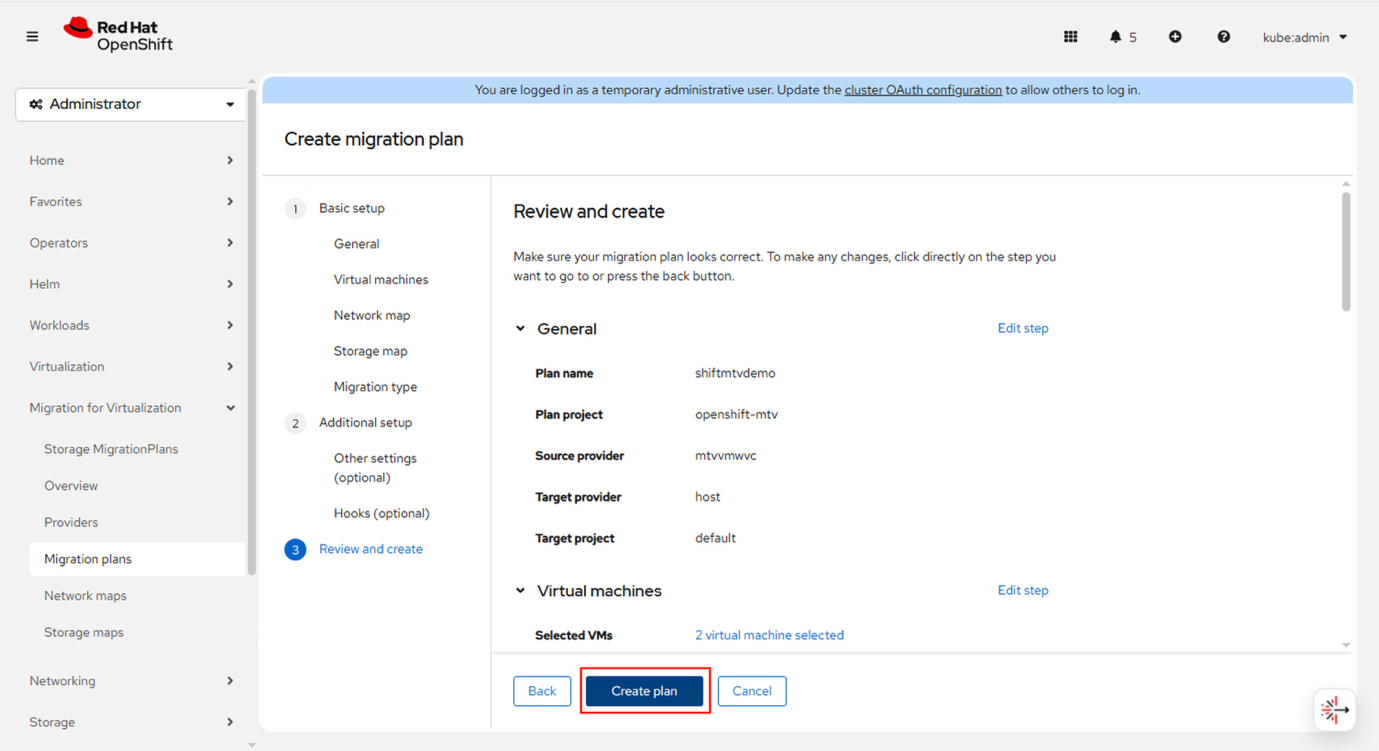Click the source provider value mtvvmwvc
Viewport: 1379px width, 751px height.
[726, 456]
